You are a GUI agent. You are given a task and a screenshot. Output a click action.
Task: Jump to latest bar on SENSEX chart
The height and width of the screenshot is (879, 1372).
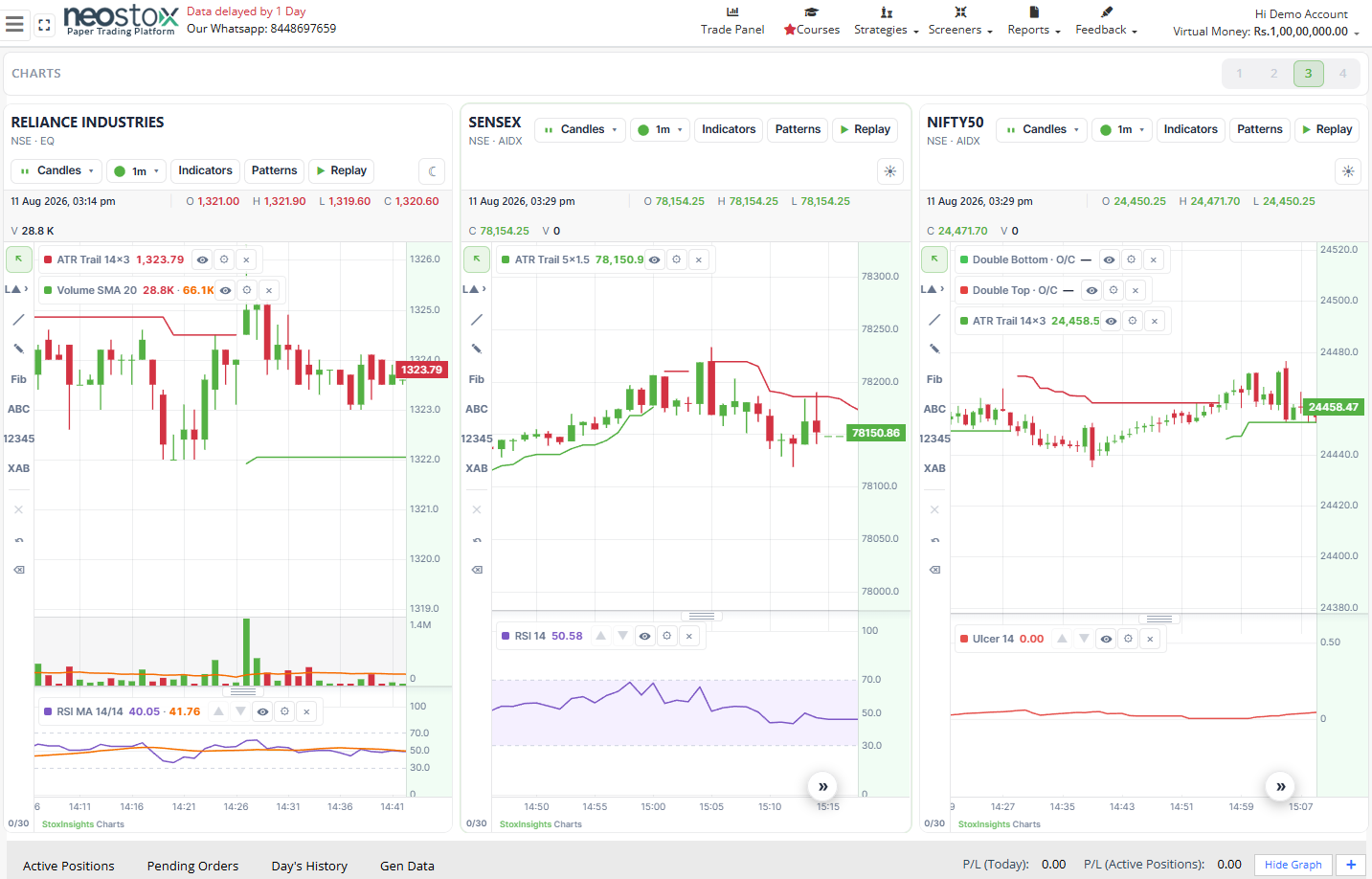[822, 786]
